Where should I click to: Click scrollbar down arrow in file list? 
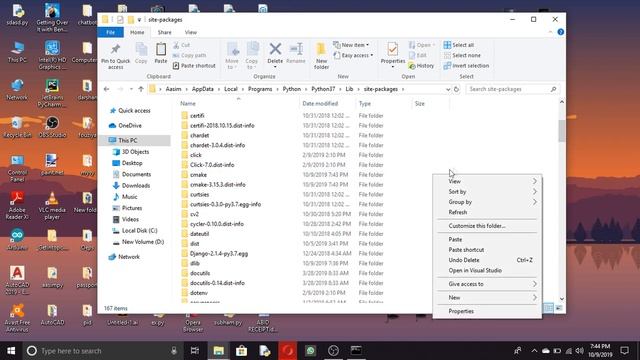coord(562,299)
